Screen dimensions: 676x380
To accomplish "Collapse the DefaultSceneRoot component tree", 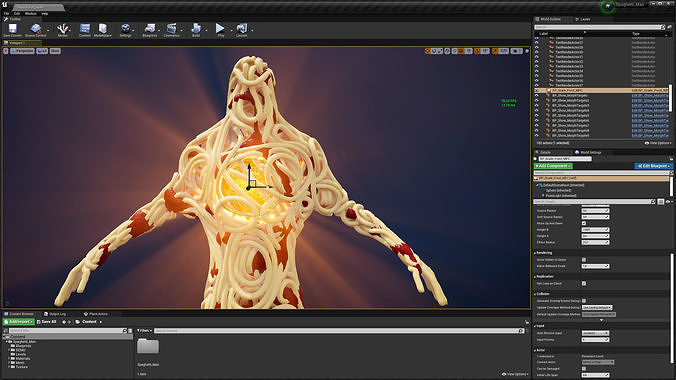I will coord(538,185).
